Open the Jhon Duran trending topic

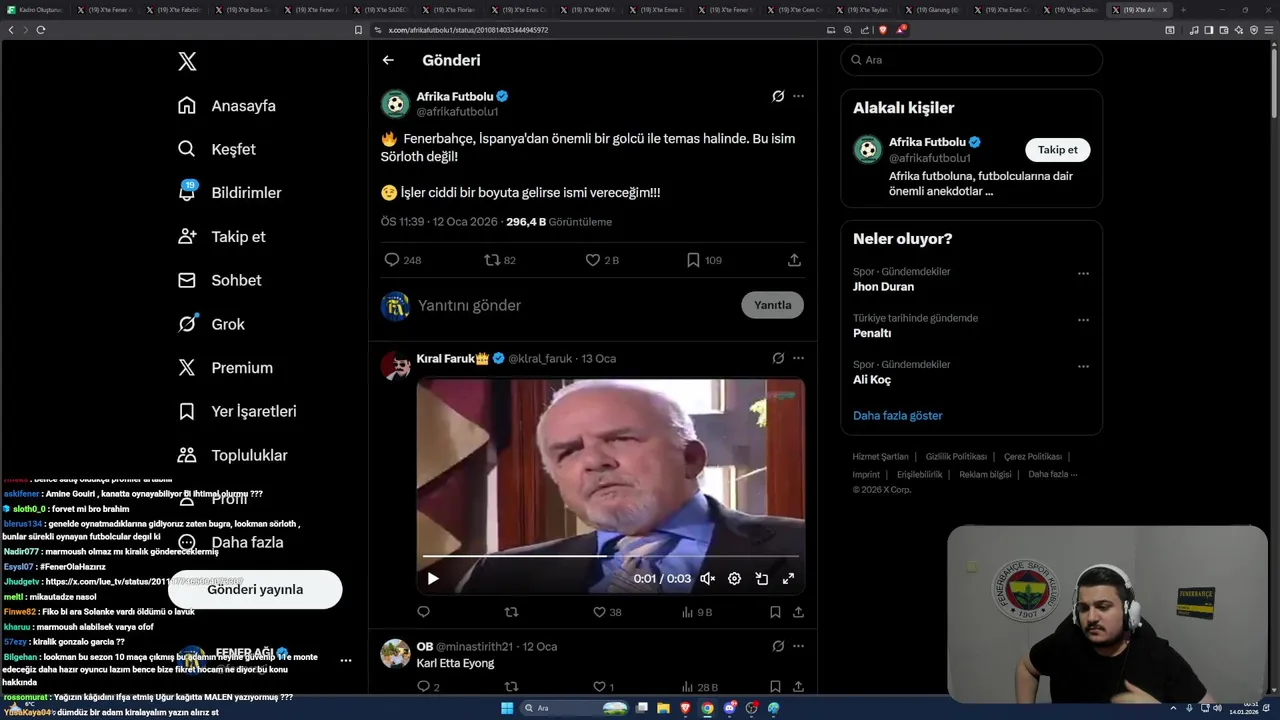pyautogui.click(x=883, y=286)
